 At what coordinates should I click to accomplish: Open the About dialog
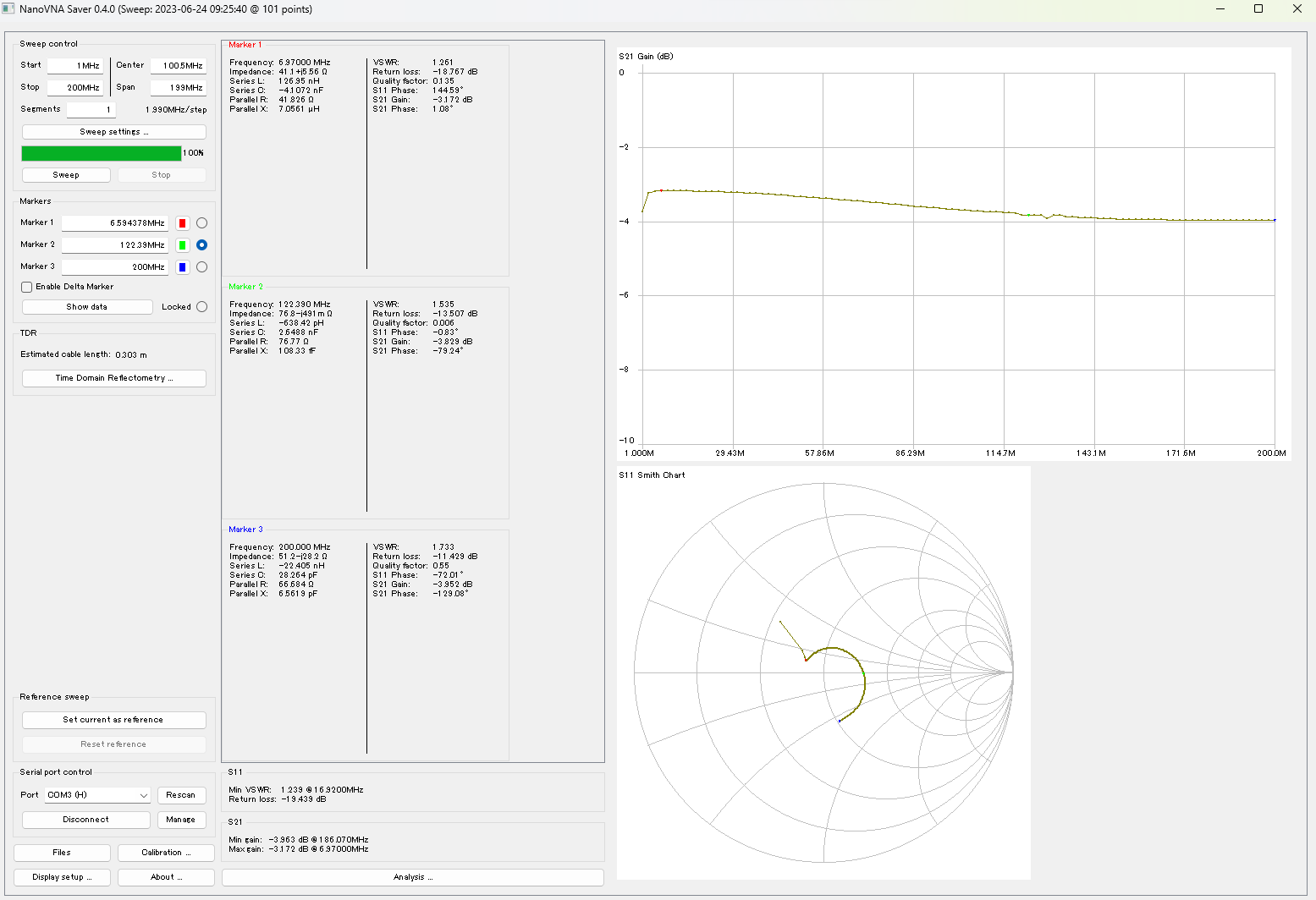(166, 877)
